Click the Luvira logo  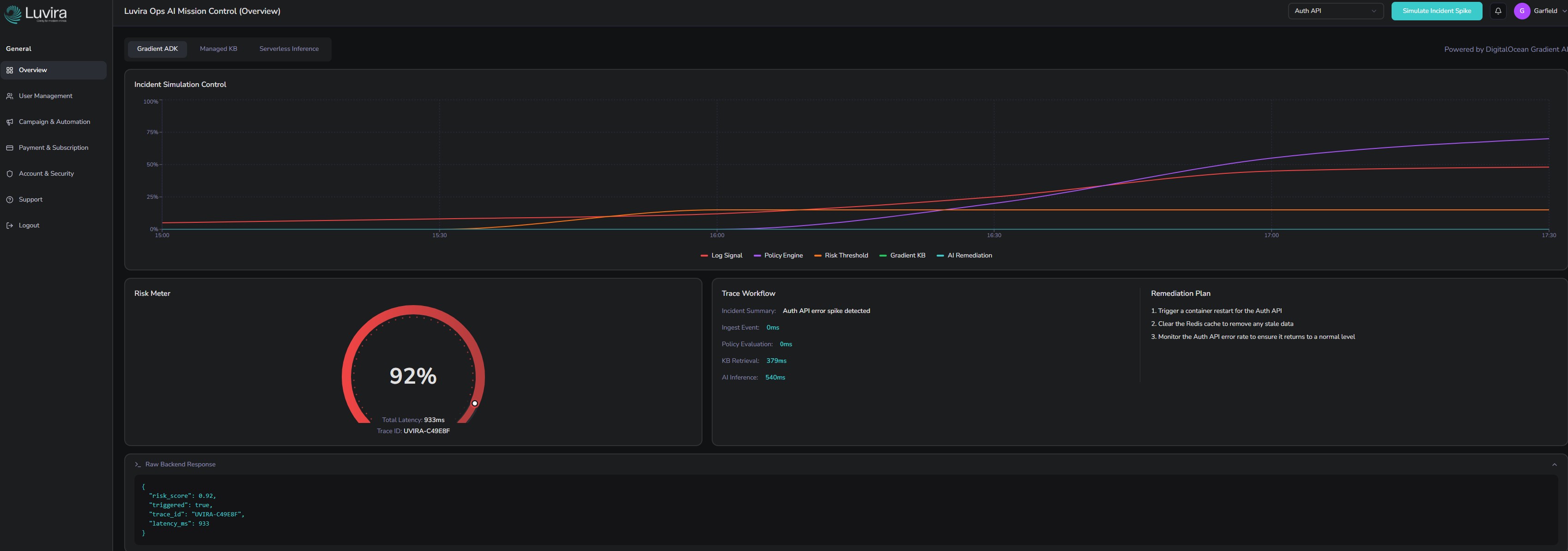click(35, 14)
